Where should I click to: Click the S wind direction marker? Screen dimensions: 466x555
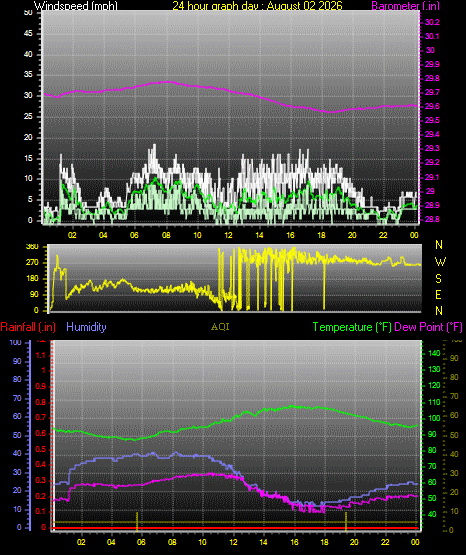point(438,279)
